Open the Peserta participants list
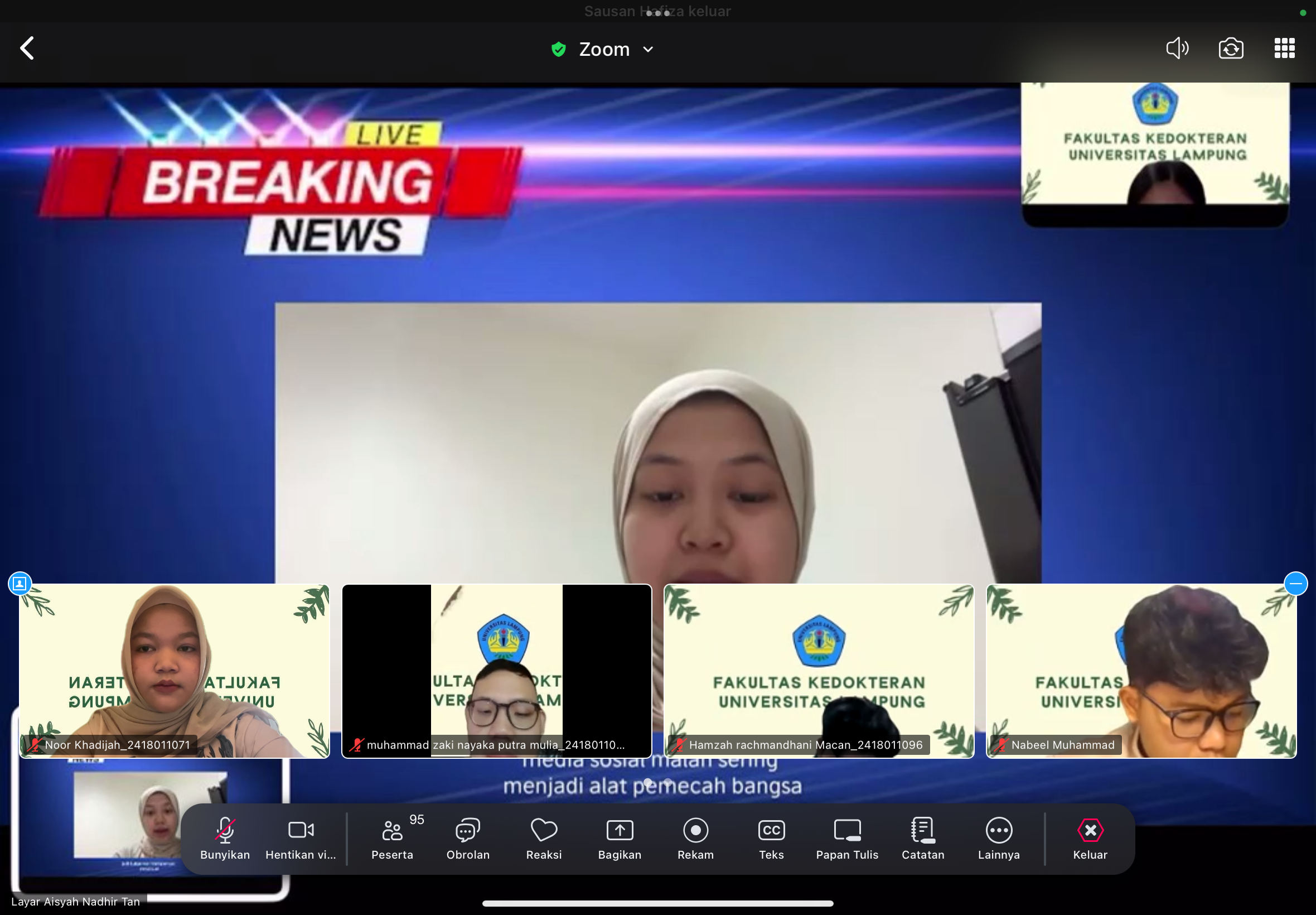Image resolution: width=1316 pixels, height=915 pixels. click(x=393, y=838)
